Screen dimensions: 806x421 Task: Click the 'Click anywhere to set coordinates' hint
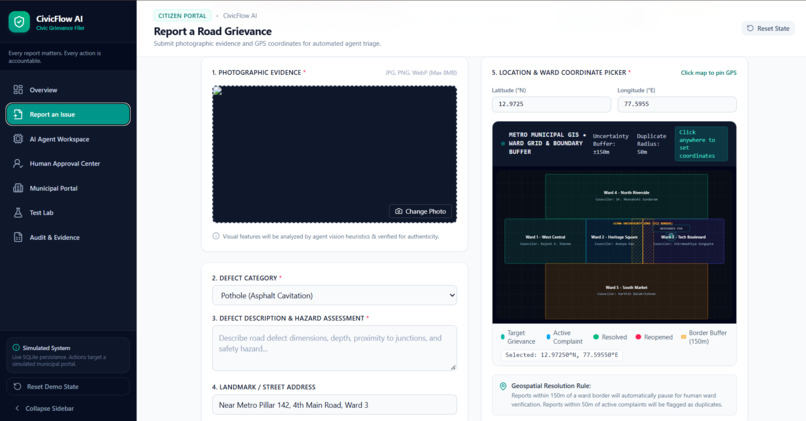[701, 144]
